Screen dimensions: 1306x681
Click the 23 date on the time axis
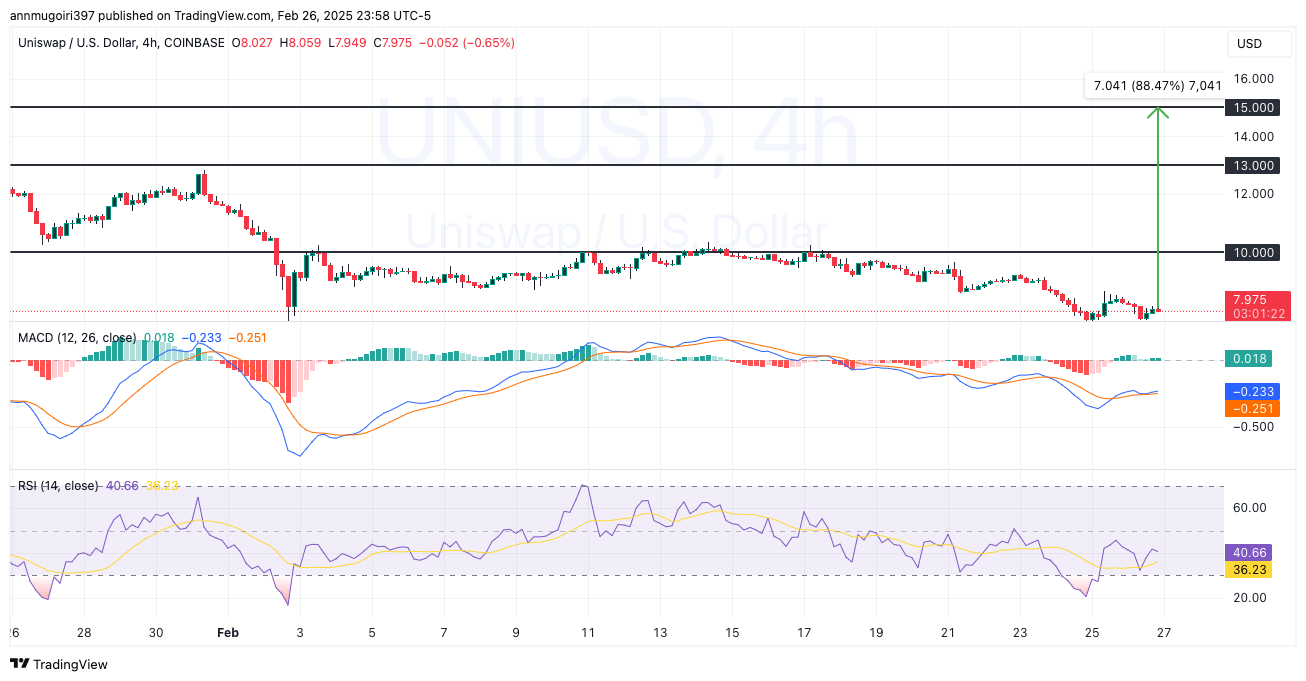tap(1020, 632)
